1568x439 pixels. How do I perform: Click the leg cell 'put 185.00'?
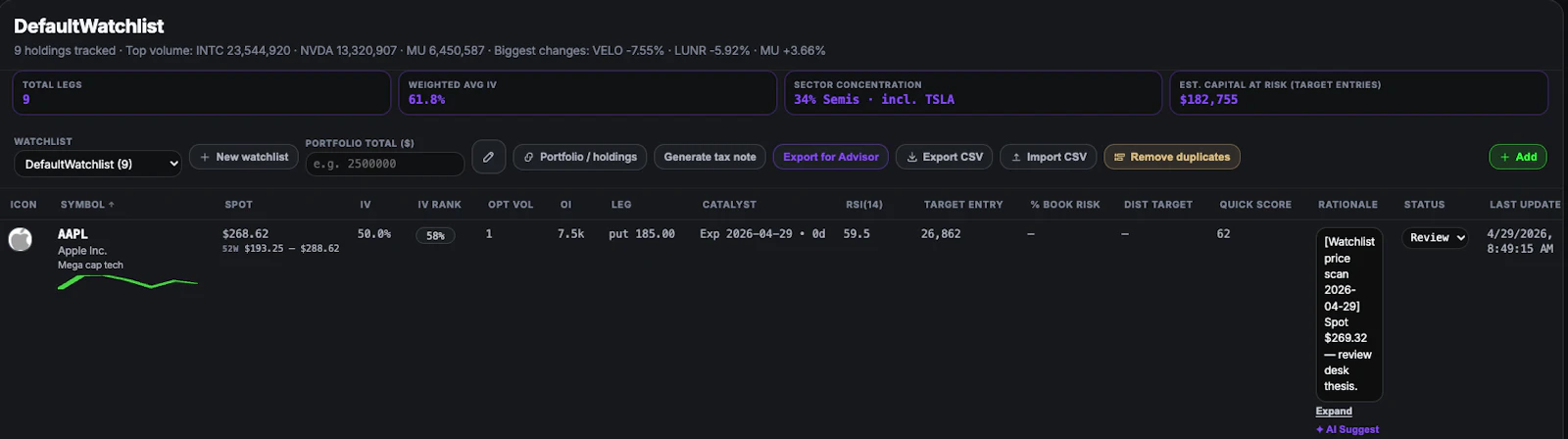[x=642, y=234]
